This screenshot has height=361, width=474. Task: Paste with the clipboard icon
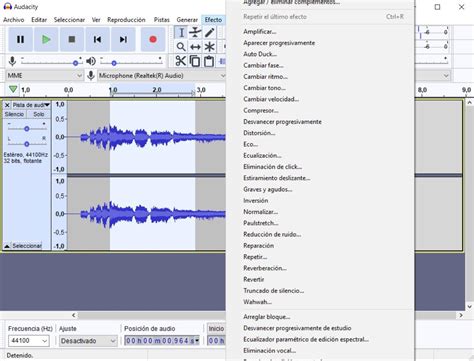pyautogui.click(x=209, y=61)
